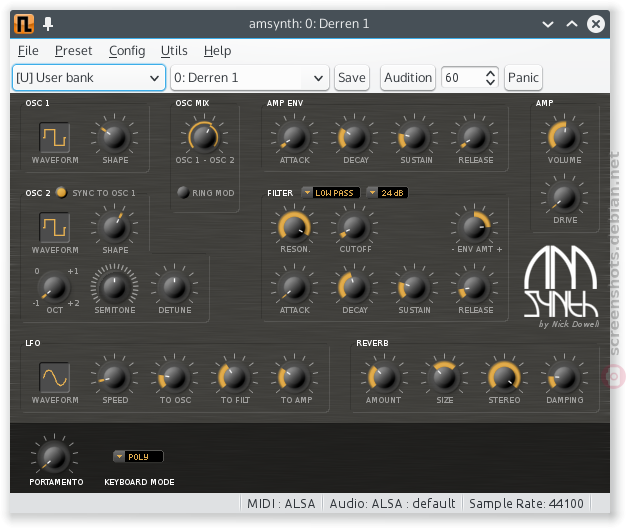Open the Utils menu
Screen dimensions: 626x529
174,51
